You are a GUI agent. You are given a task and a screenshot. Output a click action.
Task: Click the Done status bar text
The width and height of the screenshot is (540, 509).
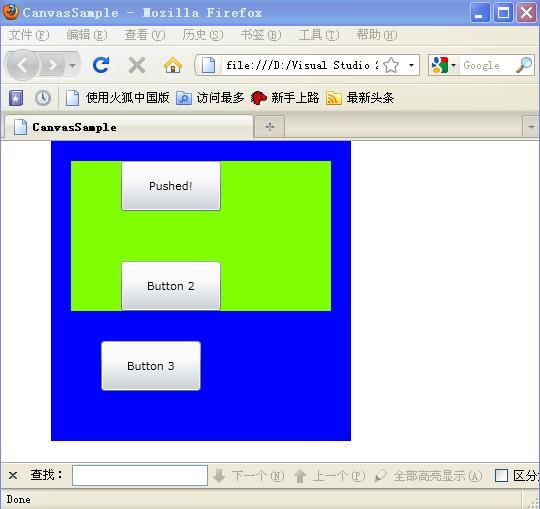(x=18, y=499)
